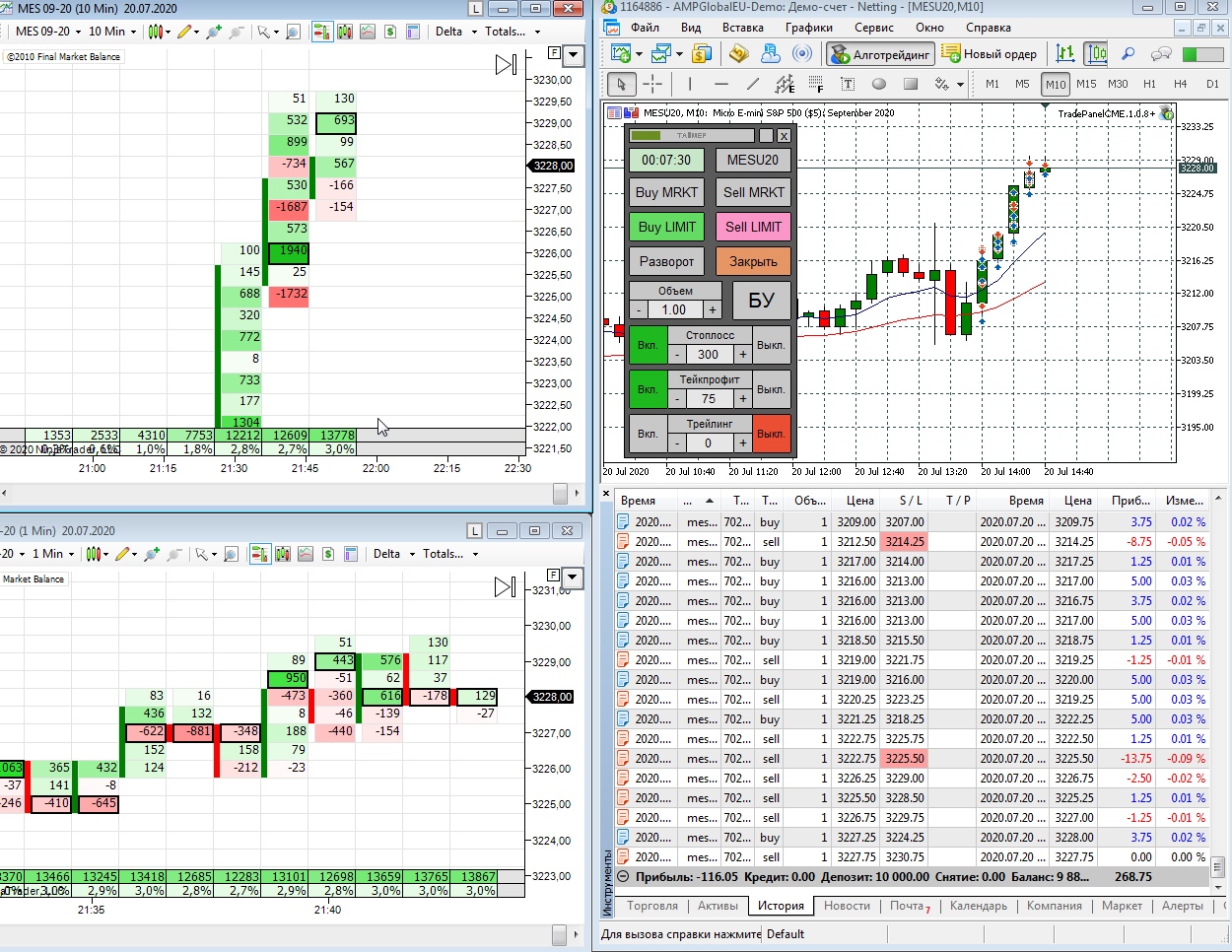The width and height of the screenshot is (1232, 952).
Task: Select the M15 timeframe
Action: pos(1086,84)
